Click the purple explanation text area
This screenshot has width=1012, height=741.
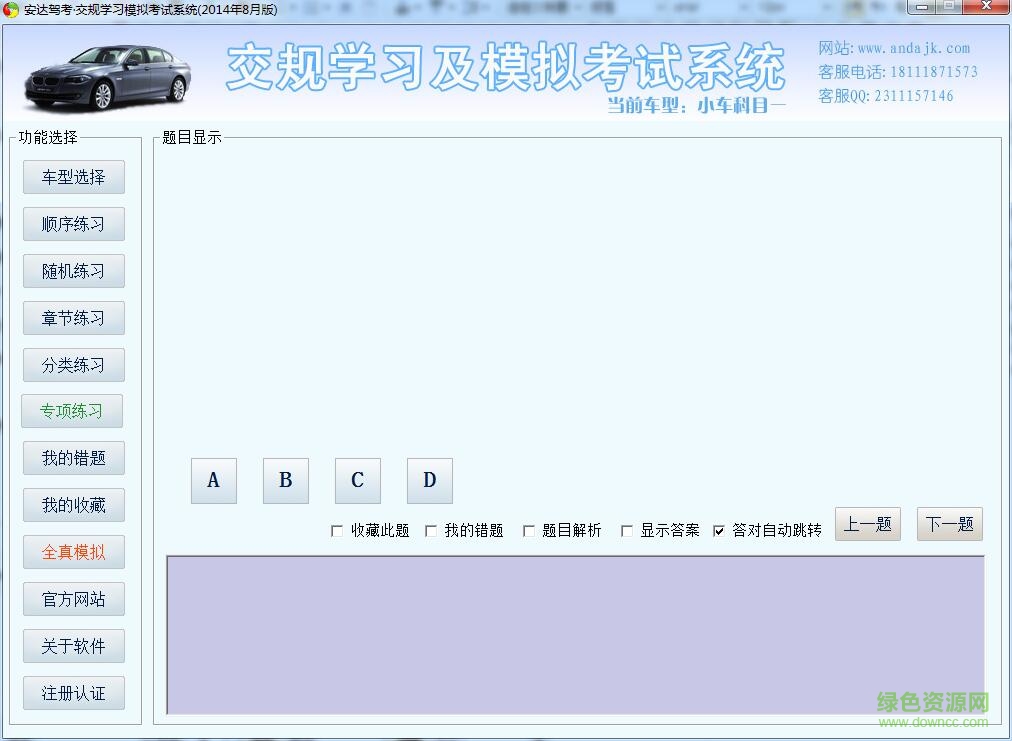[576, 635]
